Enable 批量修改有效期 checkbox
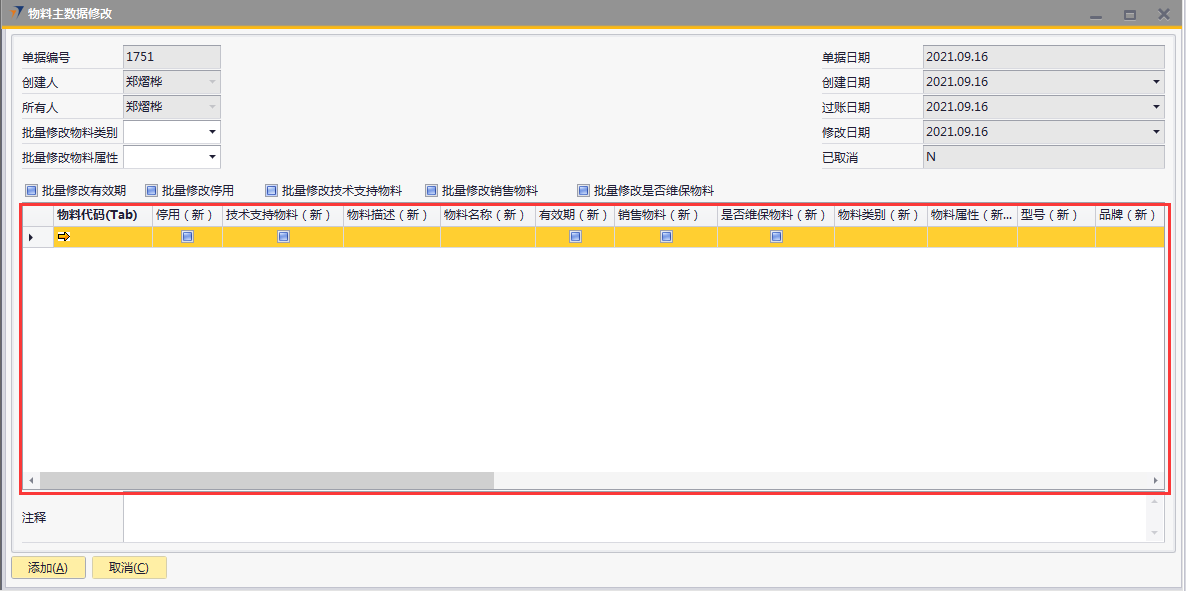 point(31,190)
